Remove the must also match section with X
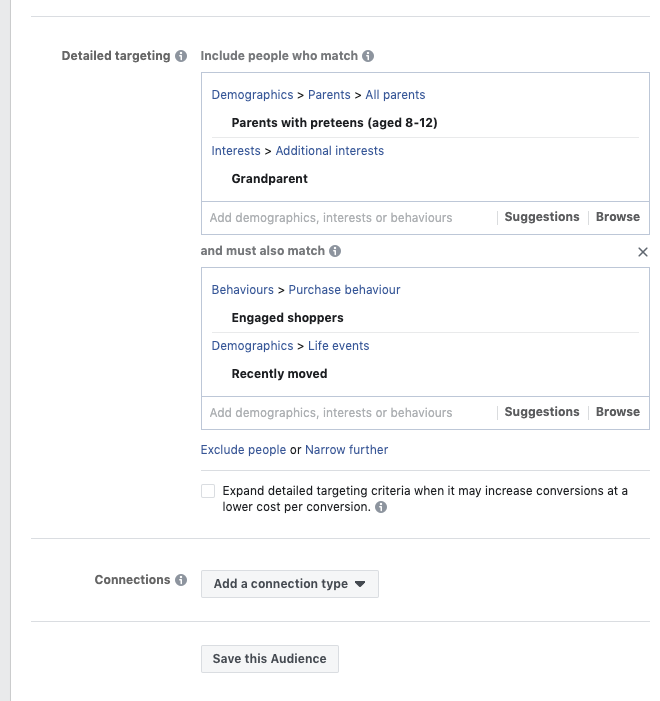This screenshot has height=701, width=660. coord(643,252)
